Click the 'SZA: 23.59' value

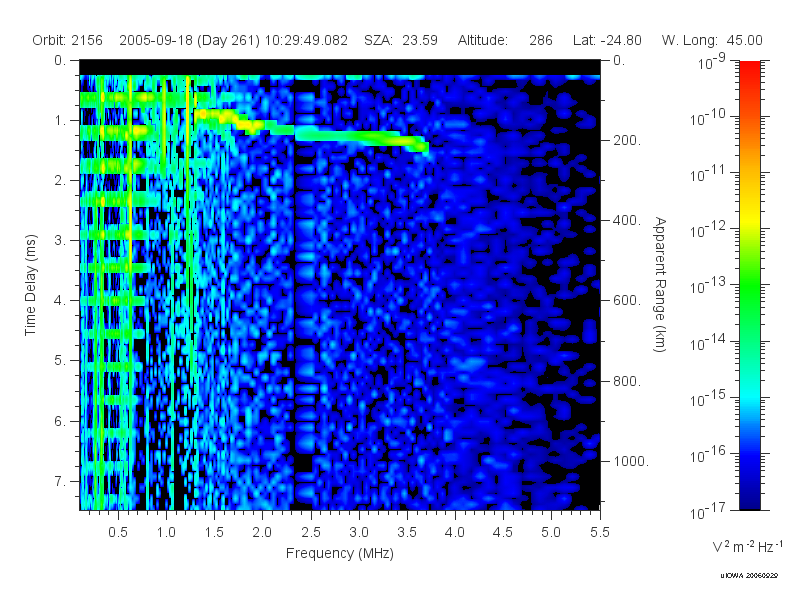pyautogui.click(x=401, y=40)
